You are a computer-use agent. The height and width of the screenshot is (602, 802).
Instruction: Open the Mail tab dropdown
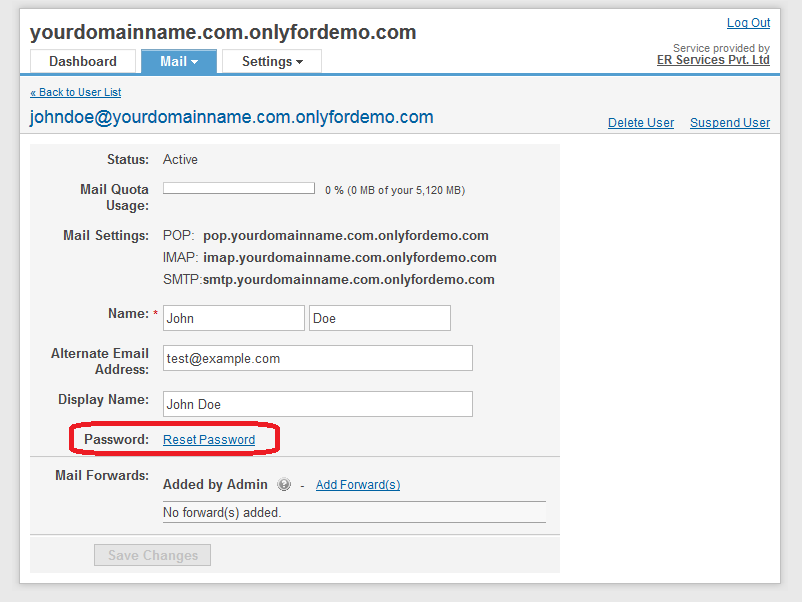[179, 61]
